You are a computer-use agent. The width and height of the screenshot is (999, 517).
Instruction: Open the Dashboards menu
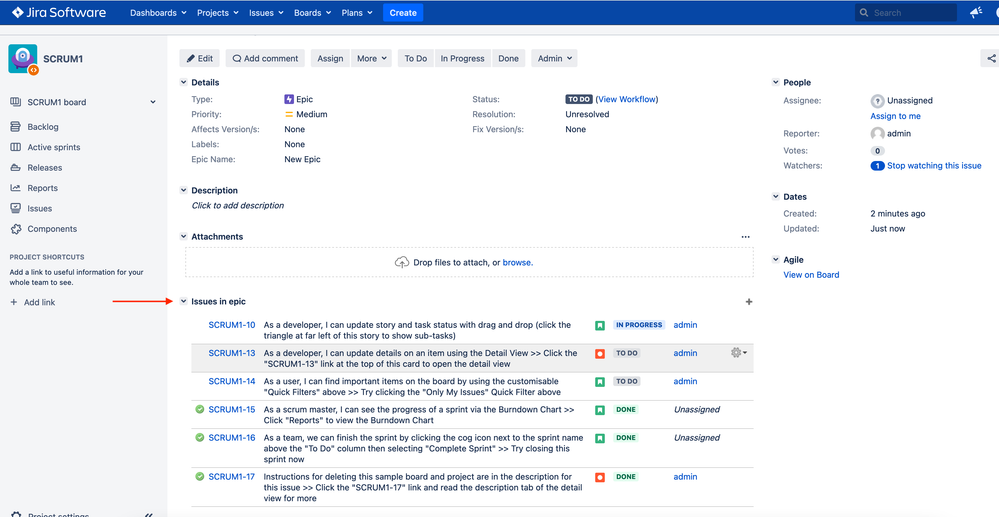point(158,13)
